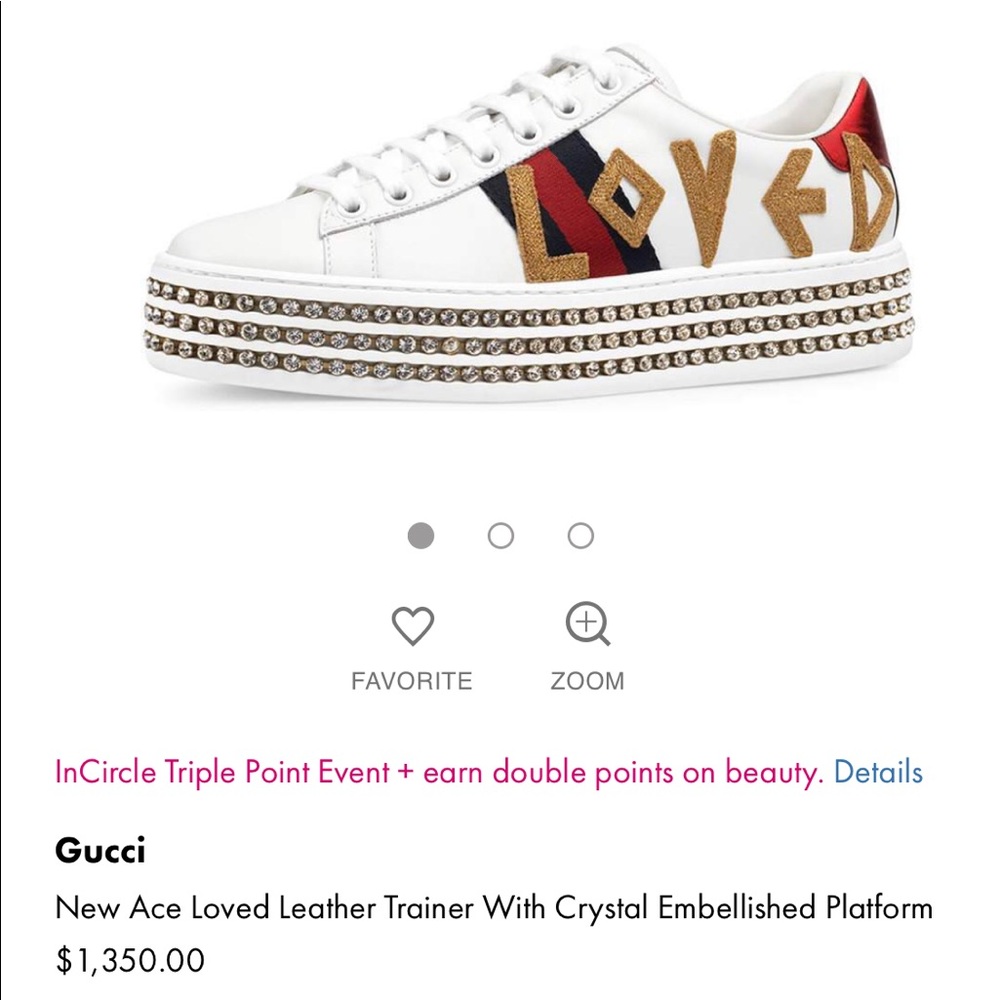The height and width of the screenshot is (1000, 1000).
Task: Select the first carousel dot
Action: 421,536
